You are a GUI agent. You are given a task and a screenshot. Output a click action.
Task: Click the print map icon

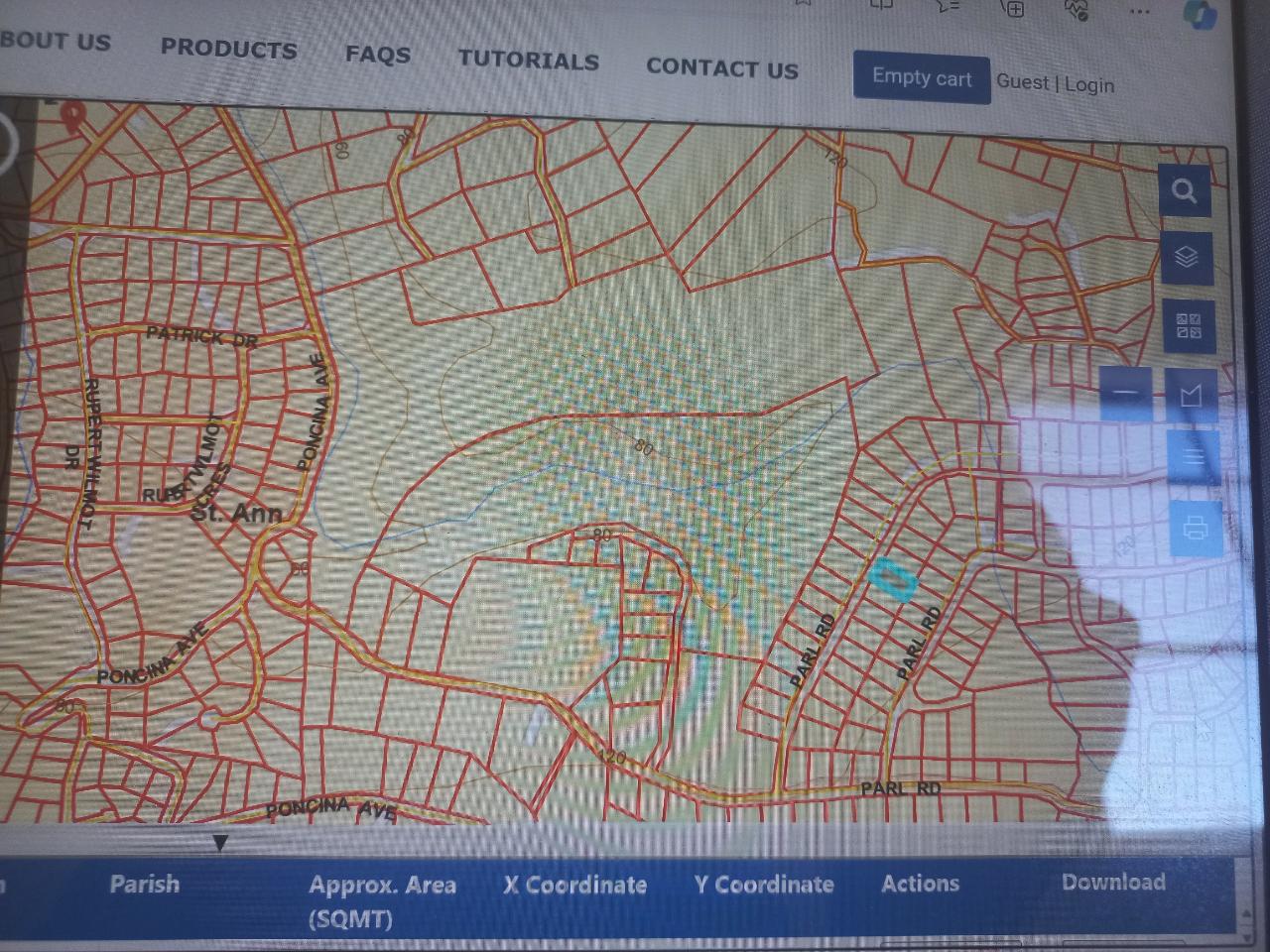tap(1195, 528)
